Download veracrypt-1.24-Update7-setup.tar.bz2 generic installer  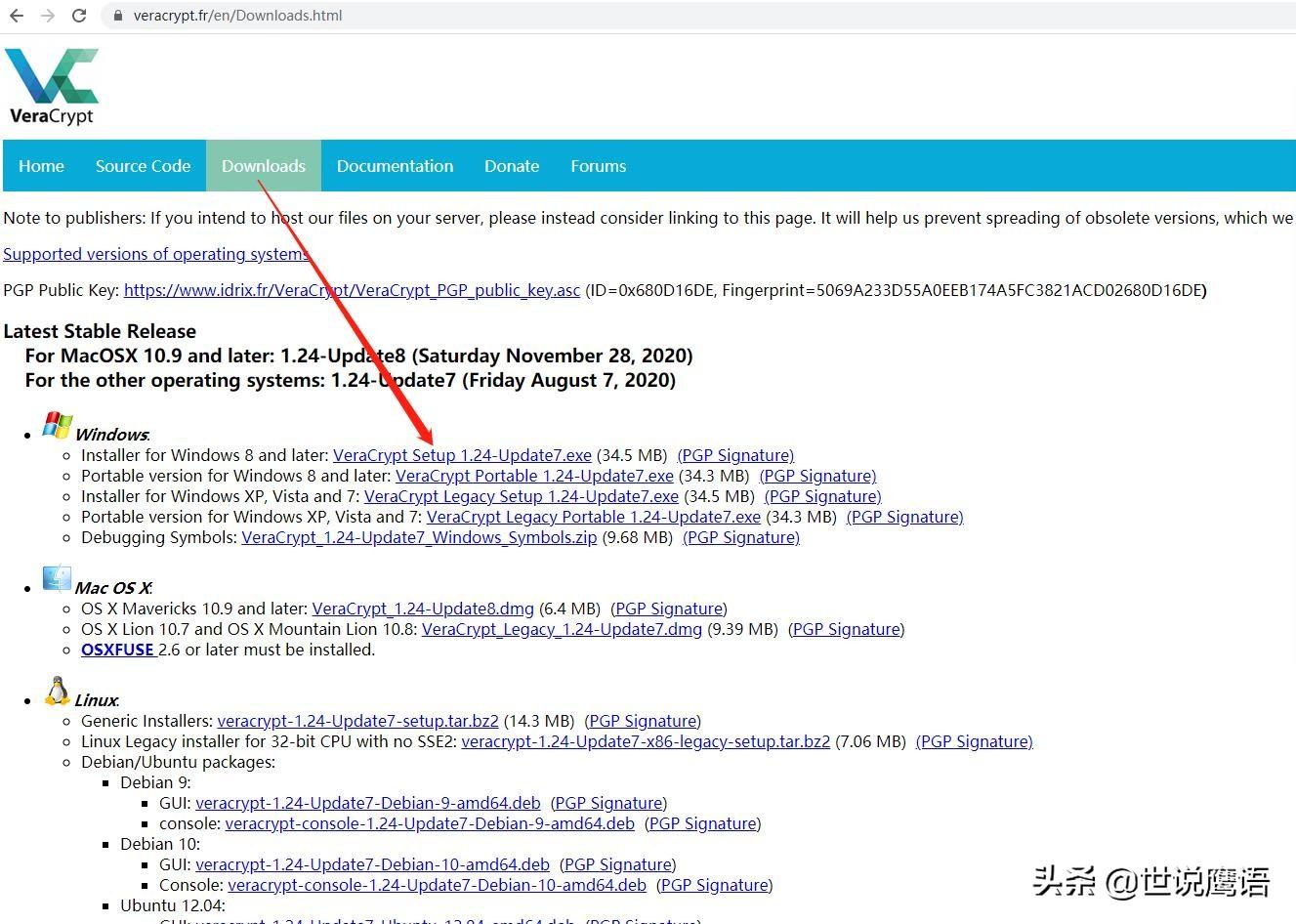(357, 721)
